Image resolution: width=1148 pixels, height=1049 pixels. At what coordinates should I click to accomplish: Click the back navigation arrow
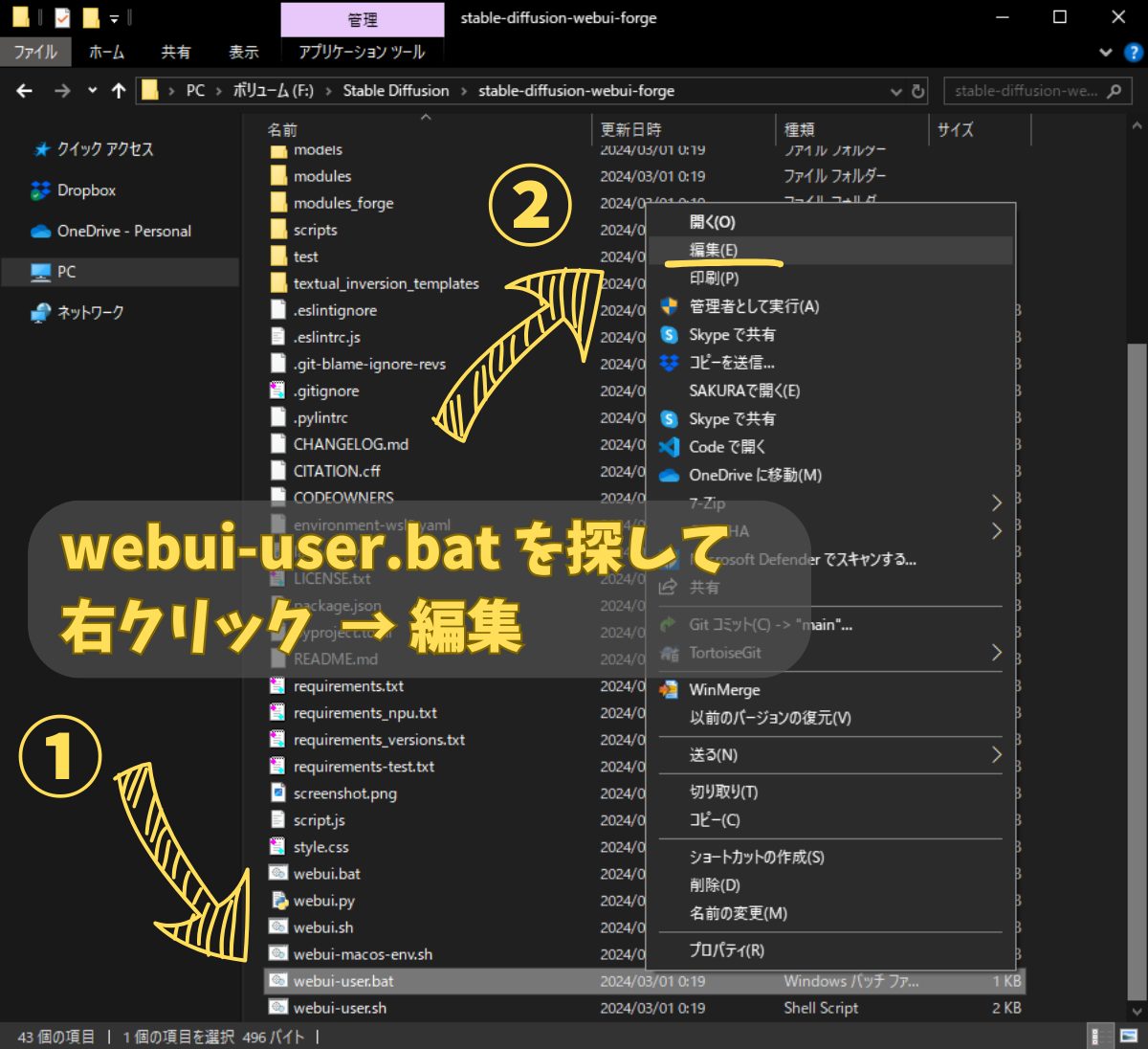click(25, 91)
